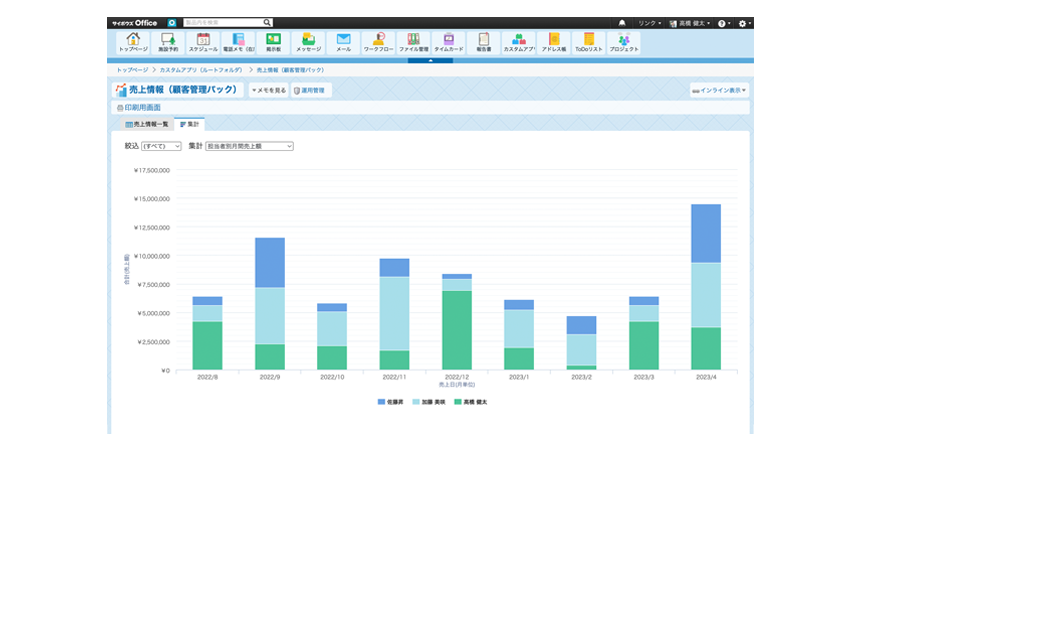Screen dimensions: 1037x639
Task: Go to トップページ house icon
Action: pos(133,42)
